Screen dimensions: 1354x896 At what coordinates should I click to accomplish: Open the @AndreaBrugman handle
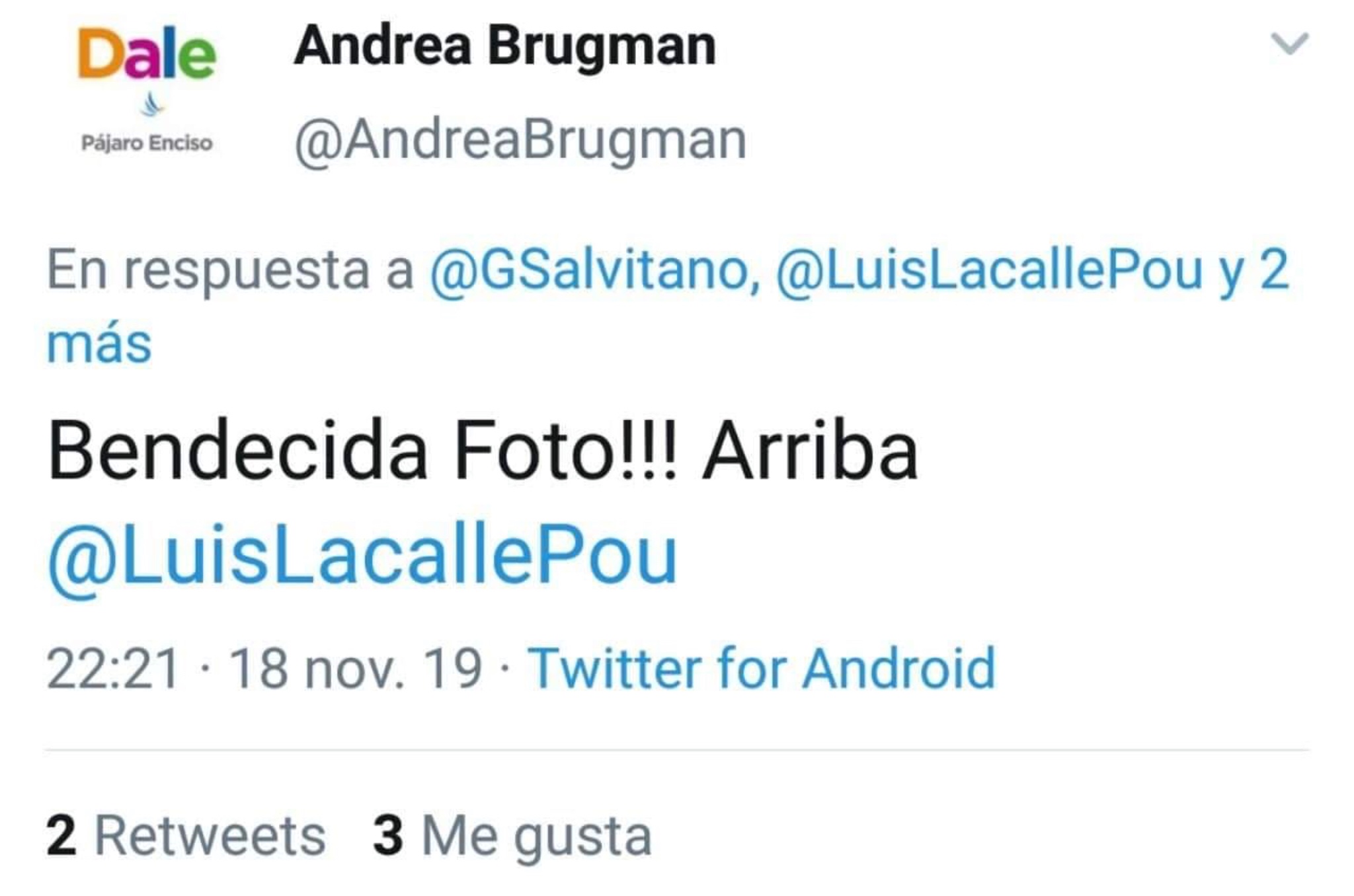[521, 140]
